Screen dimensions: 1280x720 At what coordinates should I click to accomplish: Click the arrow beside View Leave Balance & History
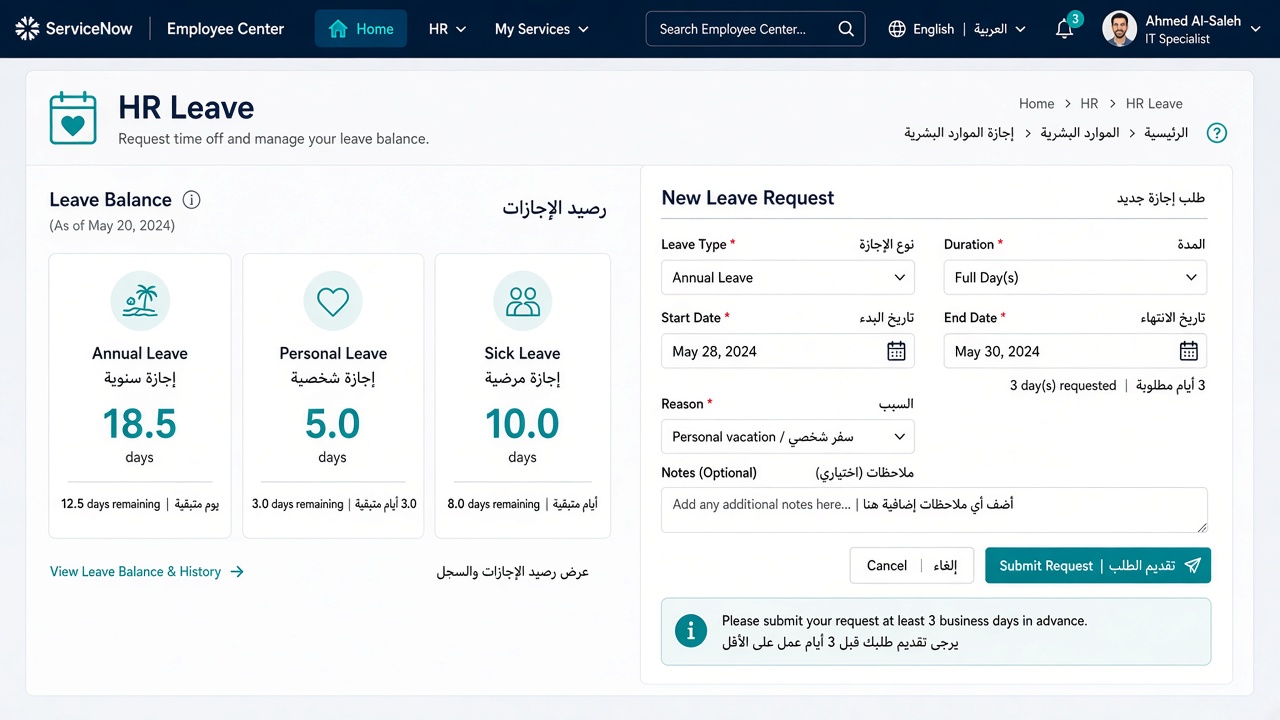(237, 572)
